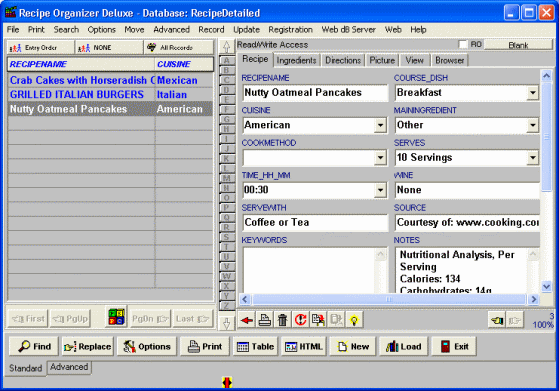The image size is (559, 391).
Task: Switch to the Picture tab
Action: [x=382, y=61]
